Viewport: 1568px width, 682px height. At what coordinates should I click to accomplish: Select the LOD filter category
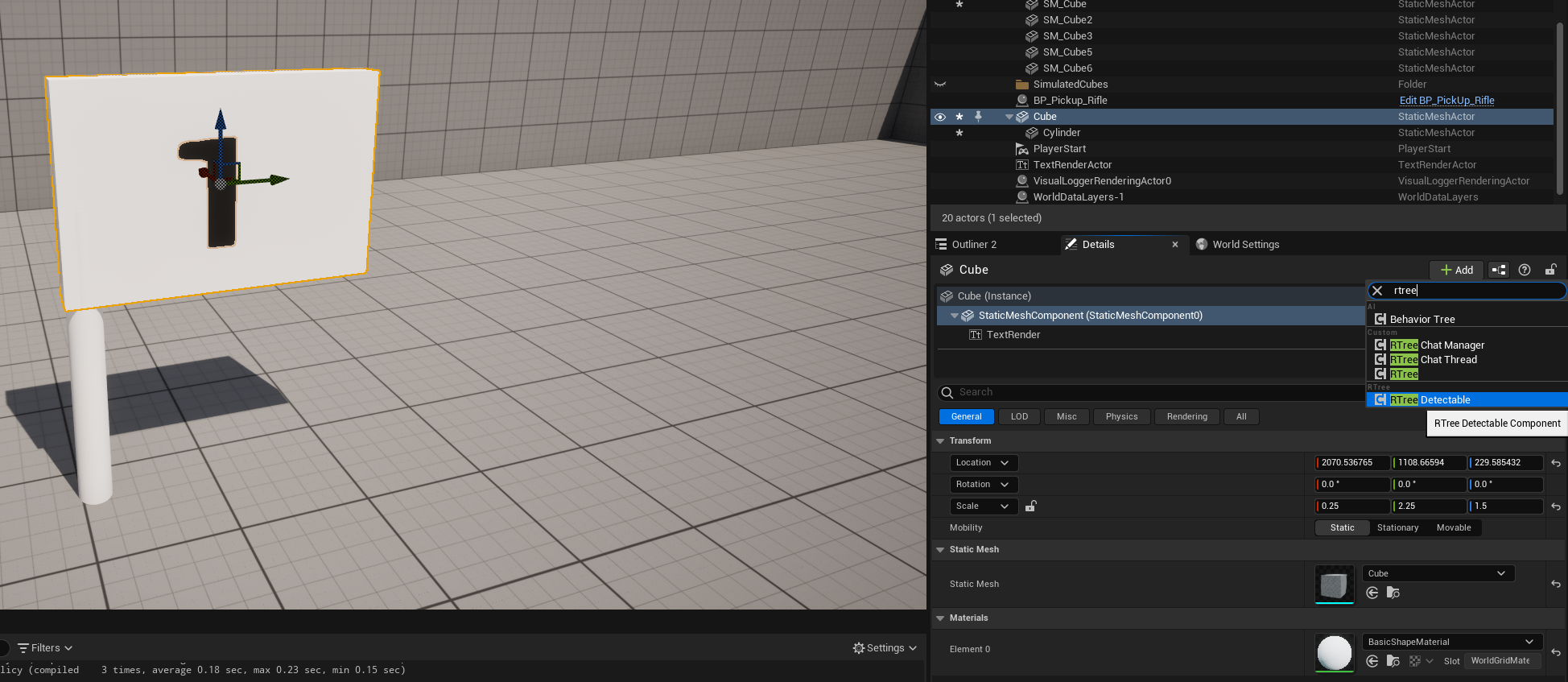(x=1019, y=417)
